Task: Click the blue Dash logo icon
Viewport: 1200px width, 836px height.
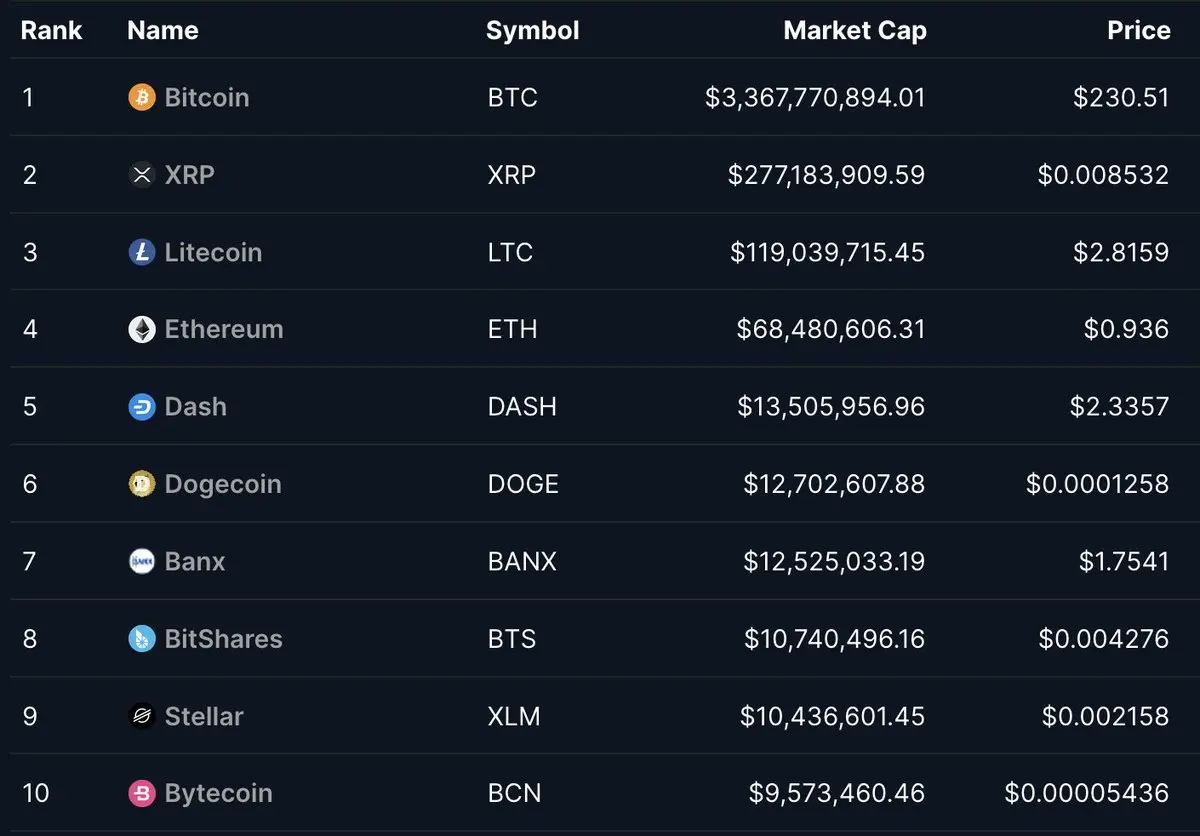Action: coord(142,407)
